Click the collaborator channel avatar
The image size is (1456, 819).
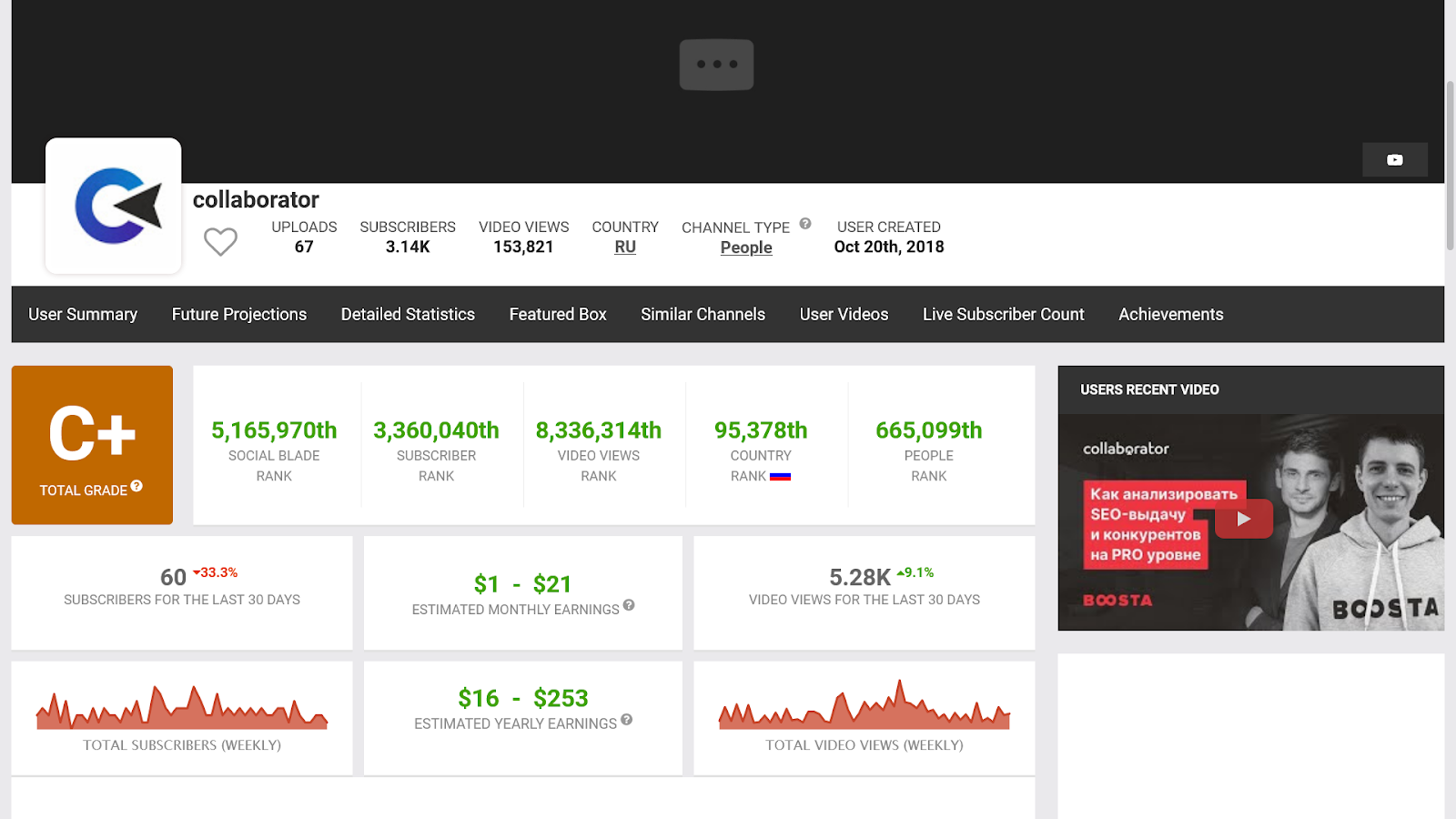(113, 206)
